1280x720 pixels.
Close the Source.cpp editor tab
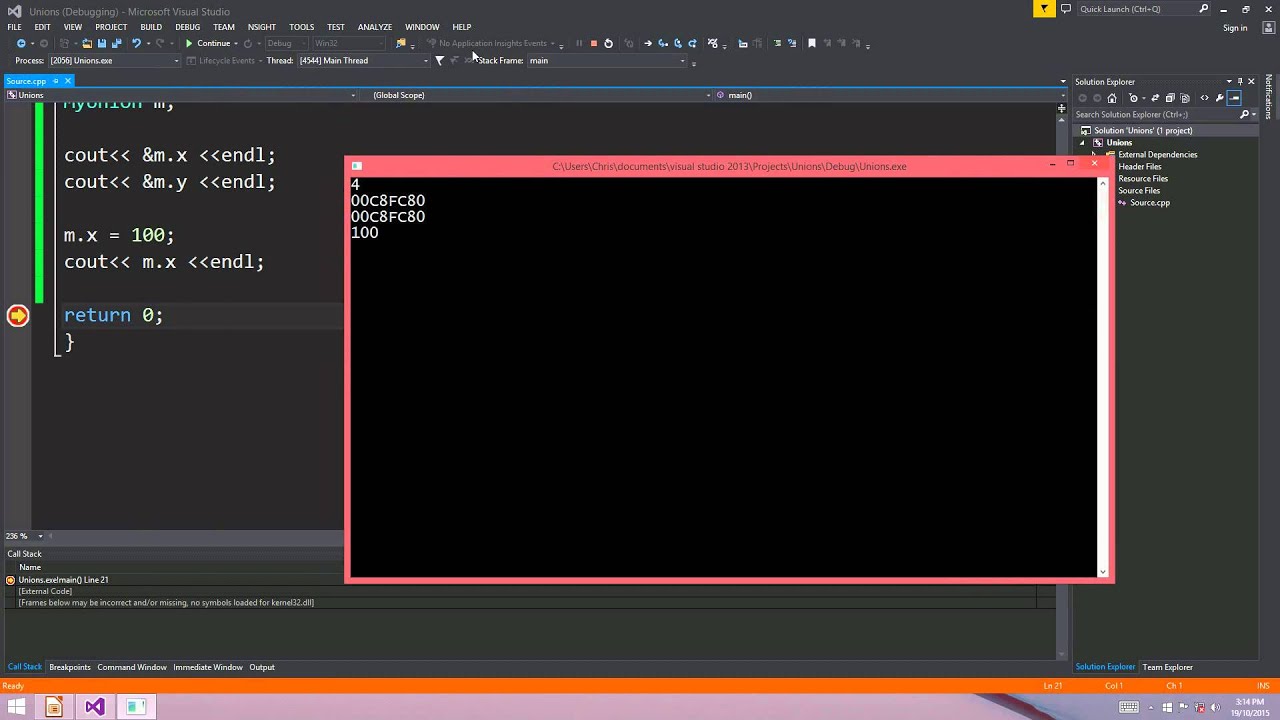point(68,81)
